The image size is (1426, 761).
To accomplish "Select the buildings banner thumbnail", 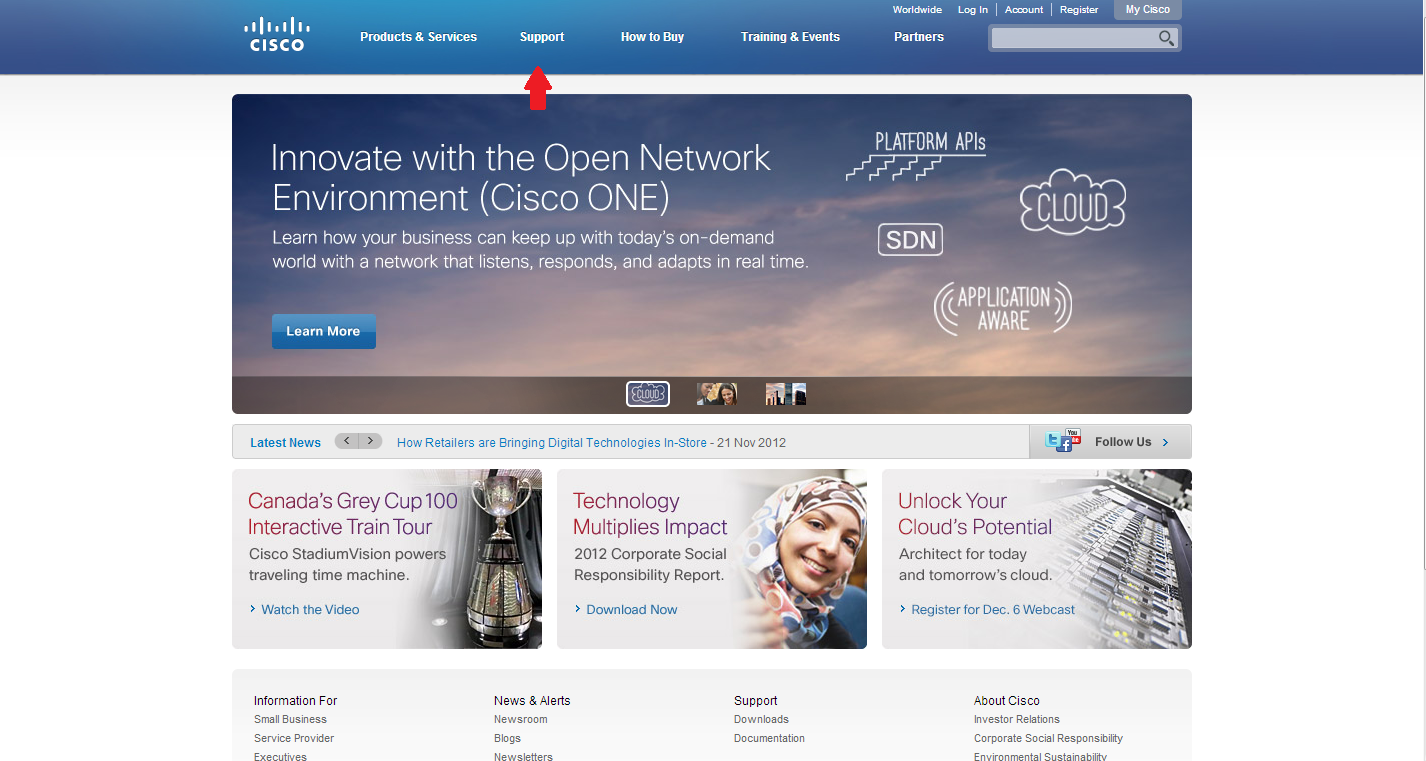I will click(786, 394).
